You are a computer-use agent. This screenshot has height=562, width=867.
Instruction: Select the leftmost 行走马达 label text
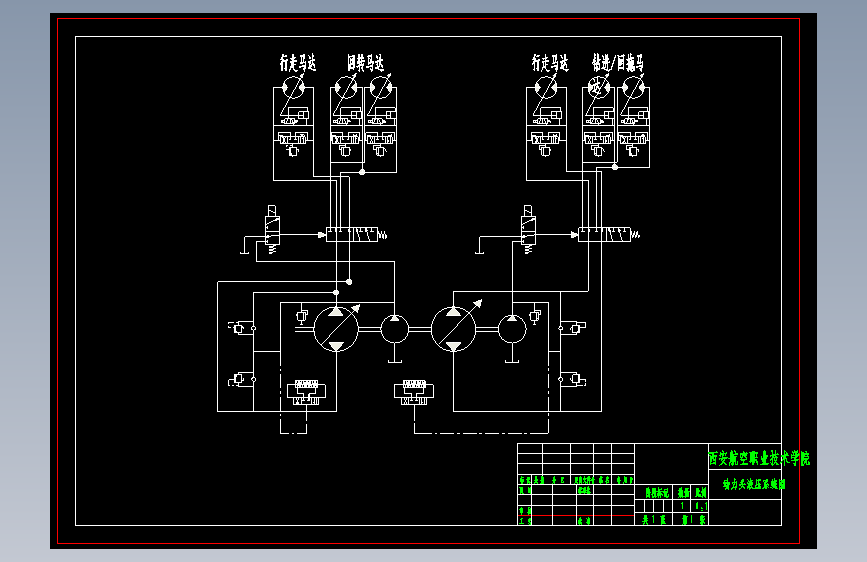point(297,63)
